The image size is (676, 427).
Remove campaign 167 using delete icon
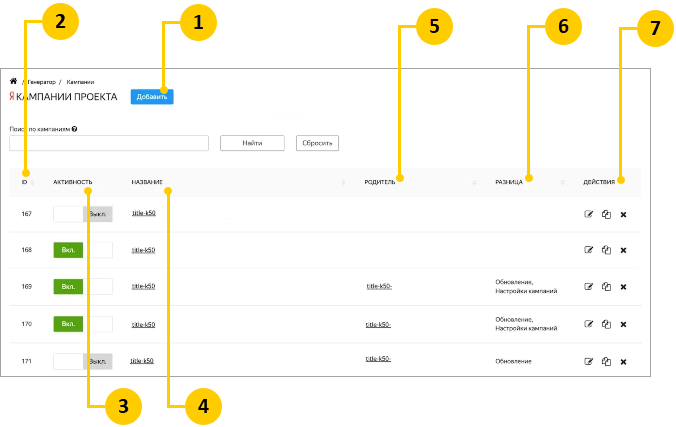point(623,214)
